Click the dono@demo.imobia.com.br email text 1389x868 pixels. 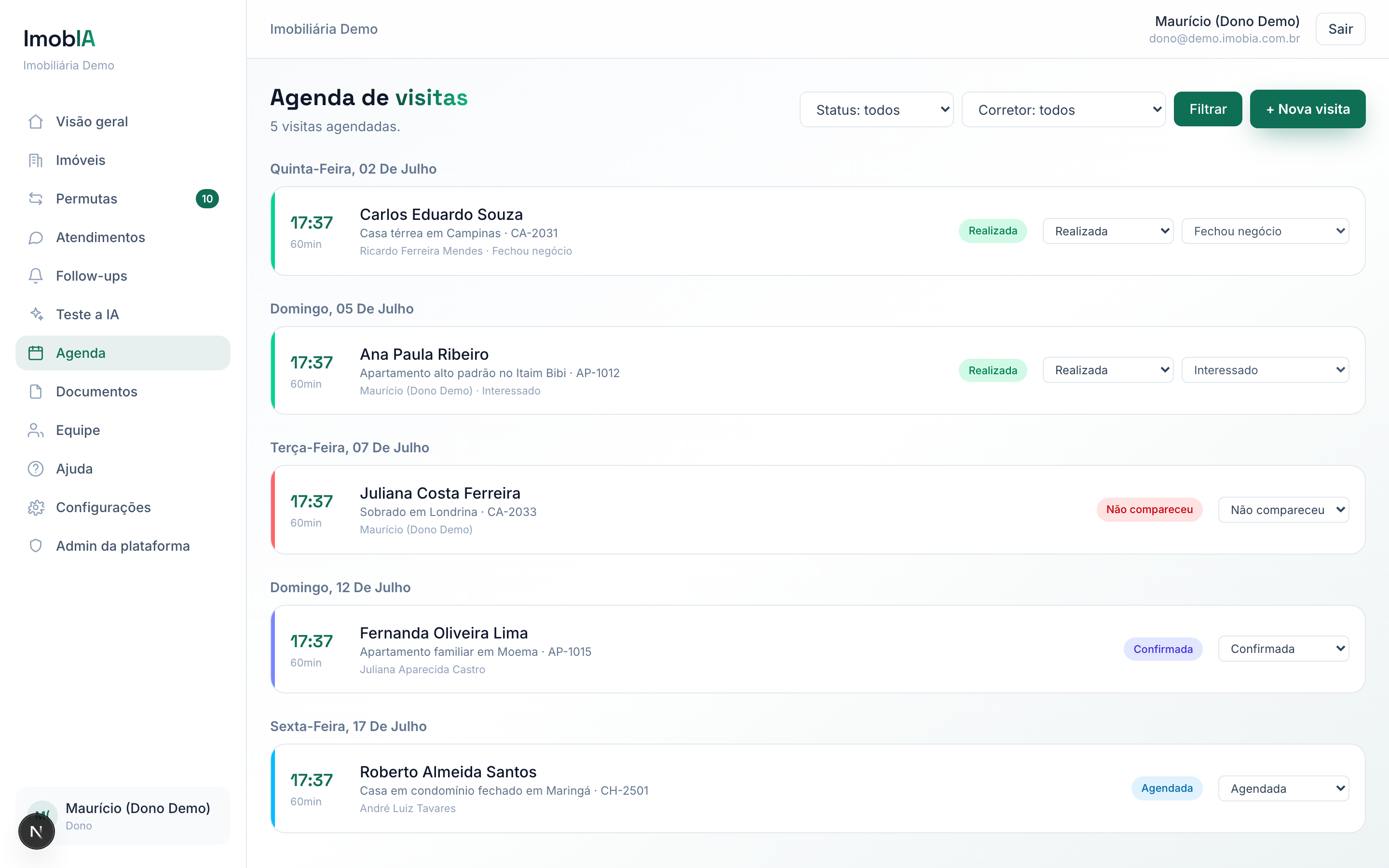(1224, 39)
